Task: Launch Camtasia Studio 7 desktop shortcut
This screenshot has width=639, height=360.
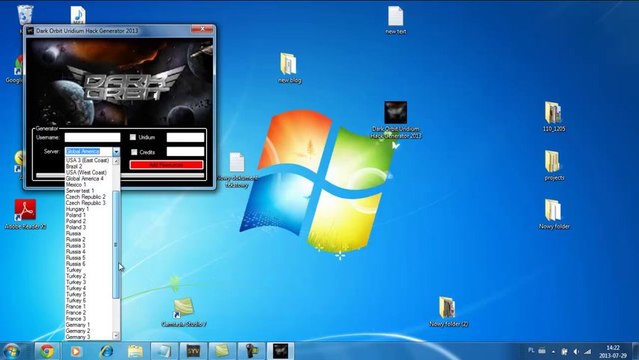Action: (x=183, y=312)
